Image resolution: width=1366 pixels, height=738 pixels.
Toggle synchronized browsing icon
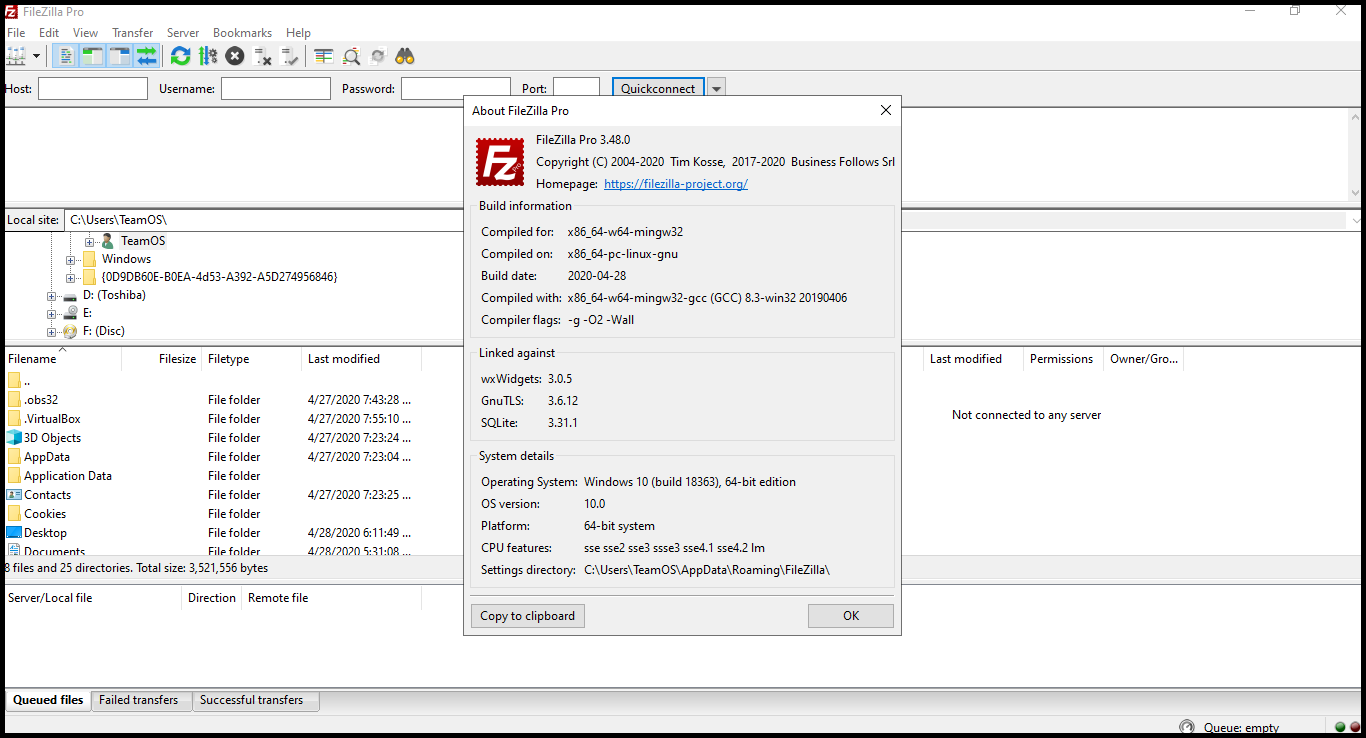378,56
